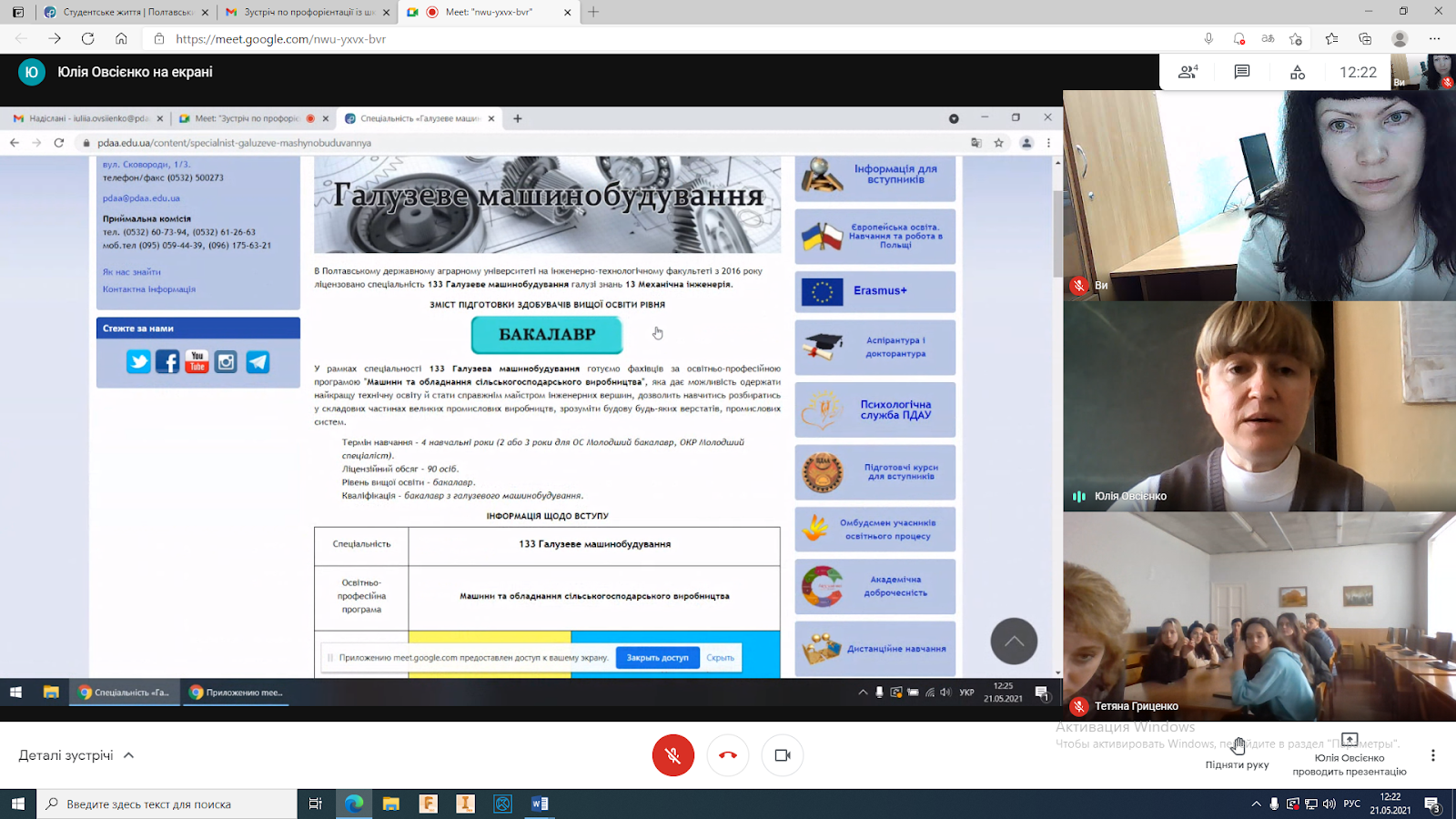
Task: Open Microsoft Edge from taskbar
Action: tap(354, 804)
